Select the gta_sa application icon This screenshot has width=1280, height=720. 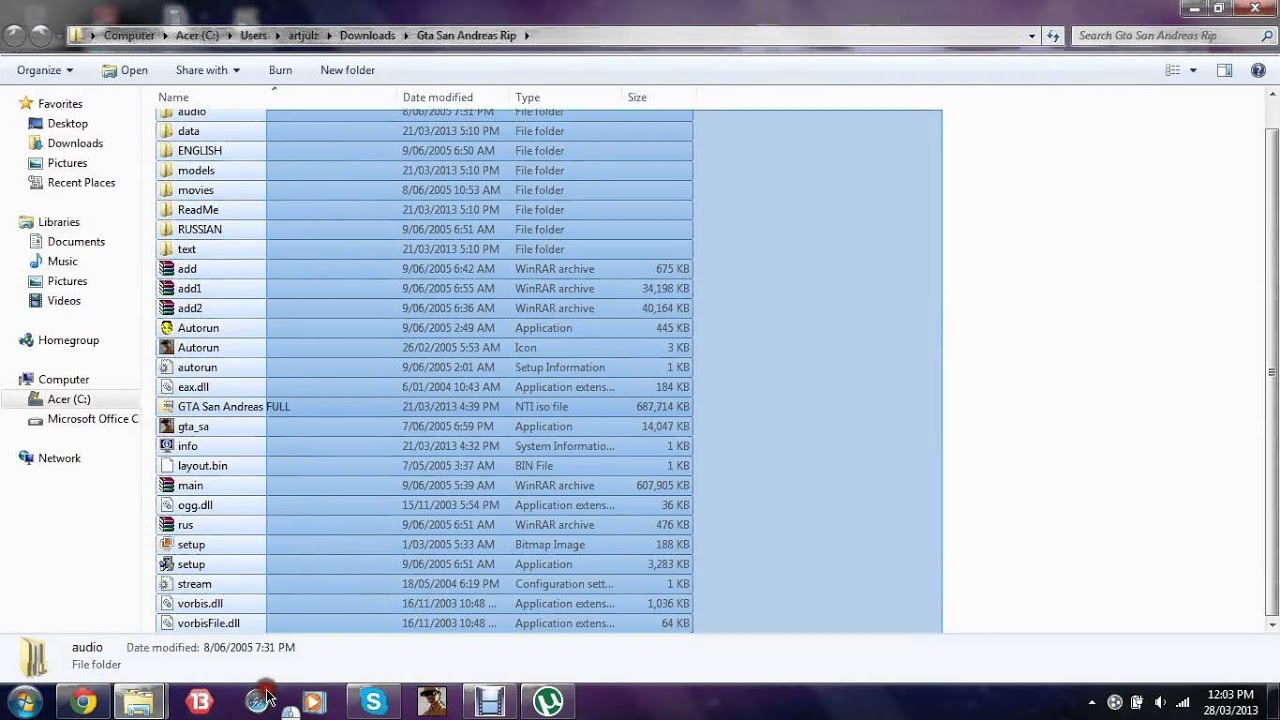167,426
